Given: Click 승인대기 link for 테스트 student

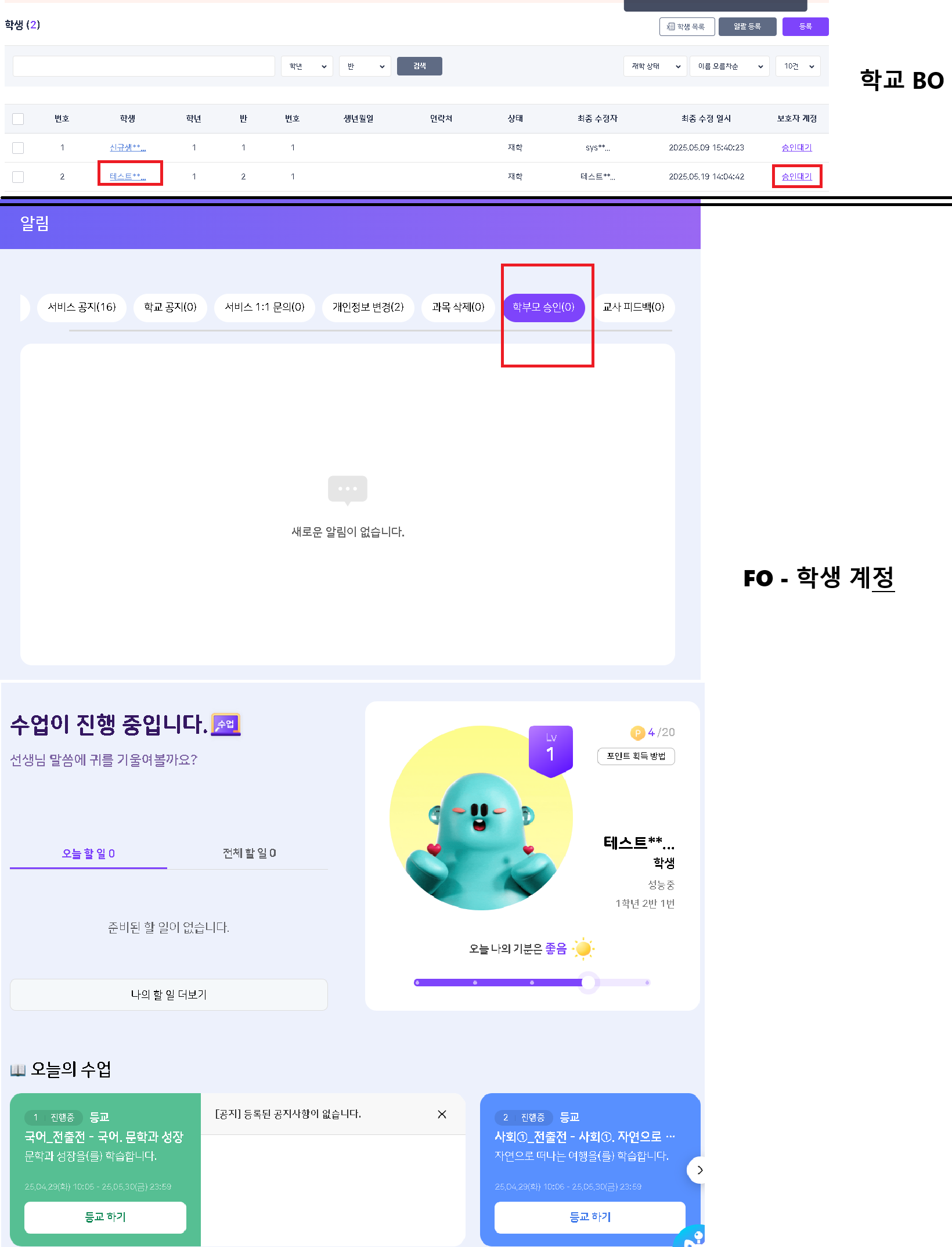Looking at the screenshot, I should (x=796, y=176).
